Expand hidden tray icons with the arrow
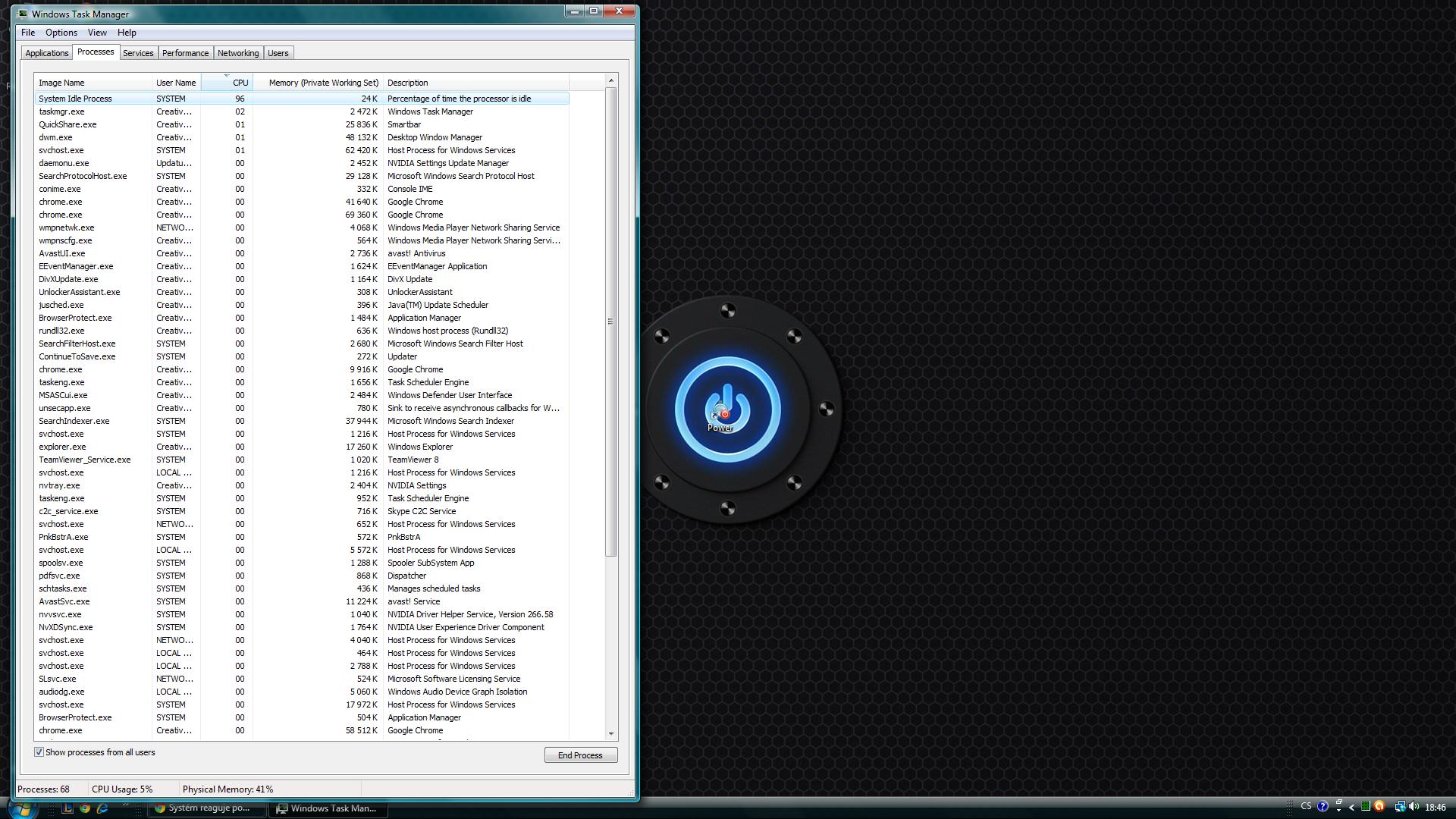 click(x=1351, y=808)
